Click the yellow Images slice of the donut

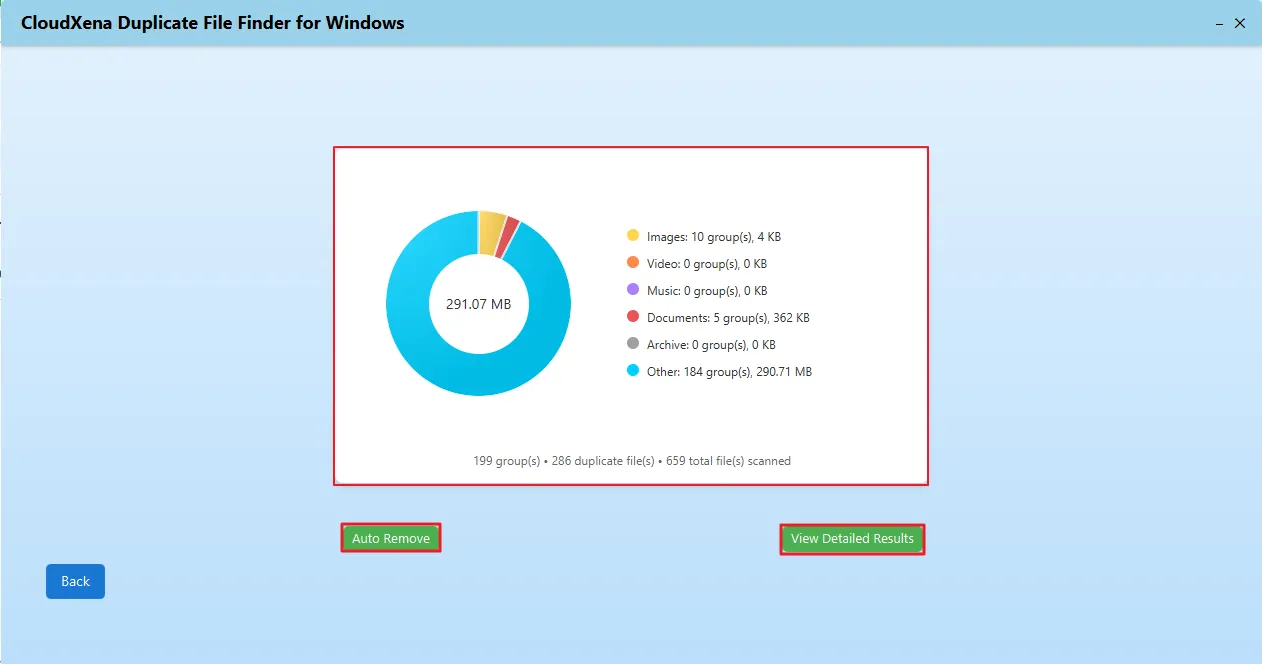(x=490, y=232)
